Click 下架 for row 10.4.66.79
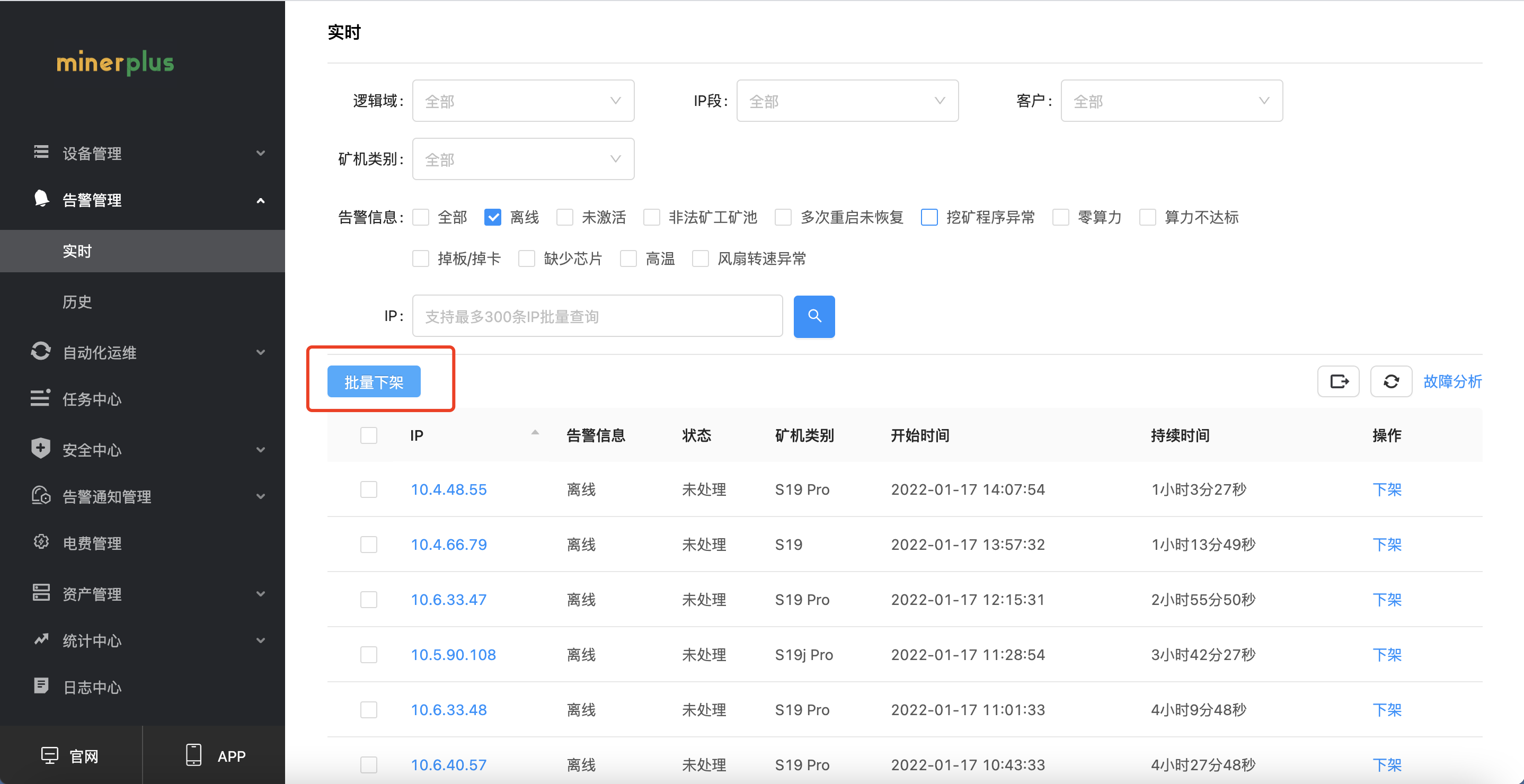The height and width of the screenshot is (784, 1524). 1387,545
